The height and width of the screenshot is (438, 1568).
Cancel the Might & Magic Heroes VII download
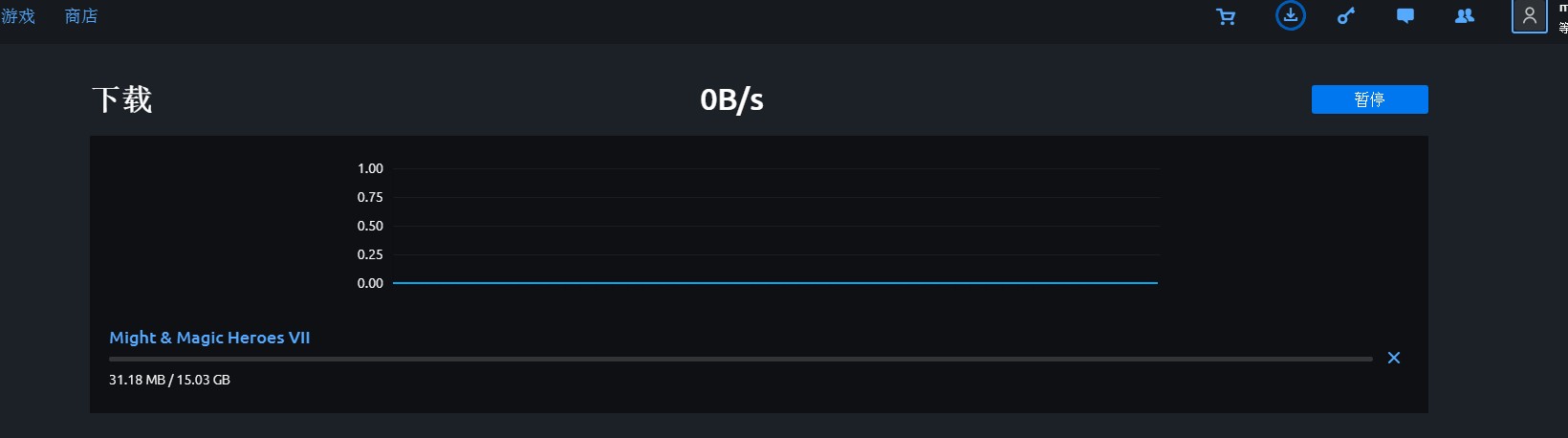click(x=1394, y=358)
